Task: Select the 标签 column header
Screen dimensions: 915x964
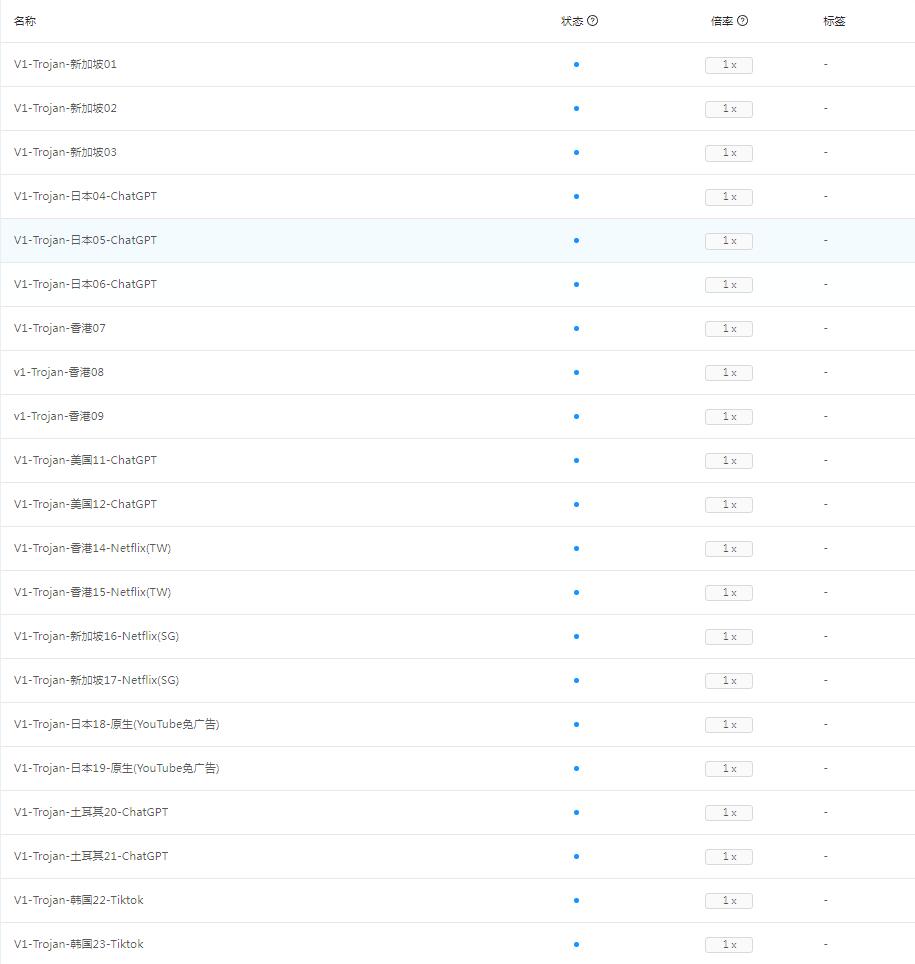Action: (834, 21)
